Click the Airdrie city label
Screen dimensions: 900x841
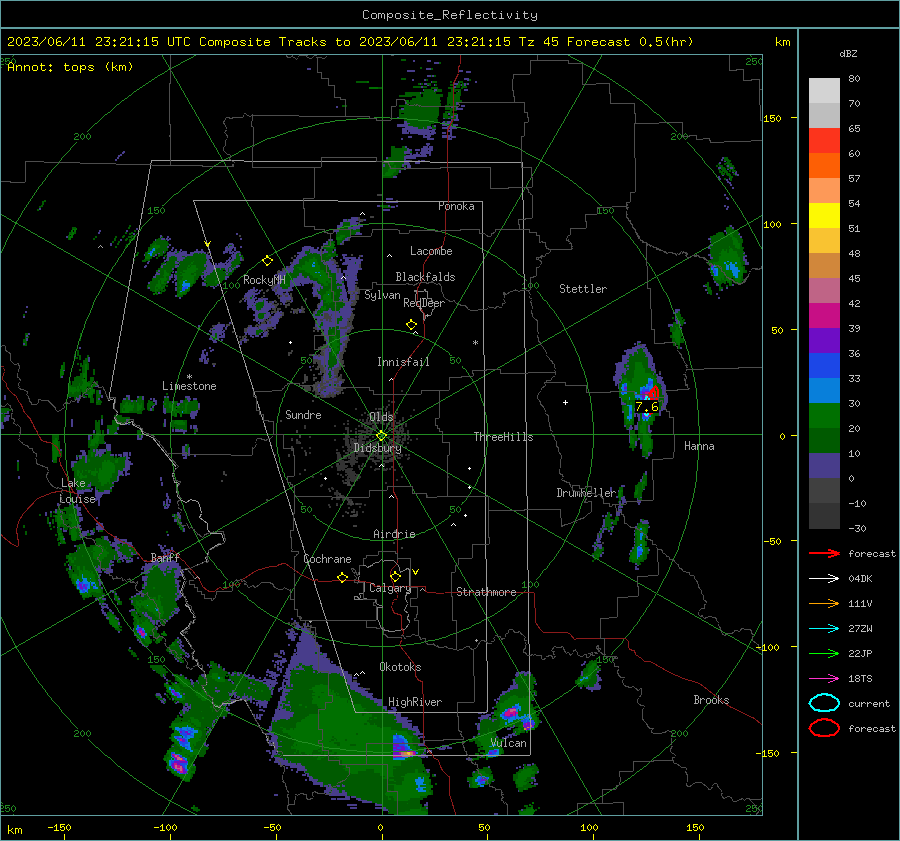point(394,534)
